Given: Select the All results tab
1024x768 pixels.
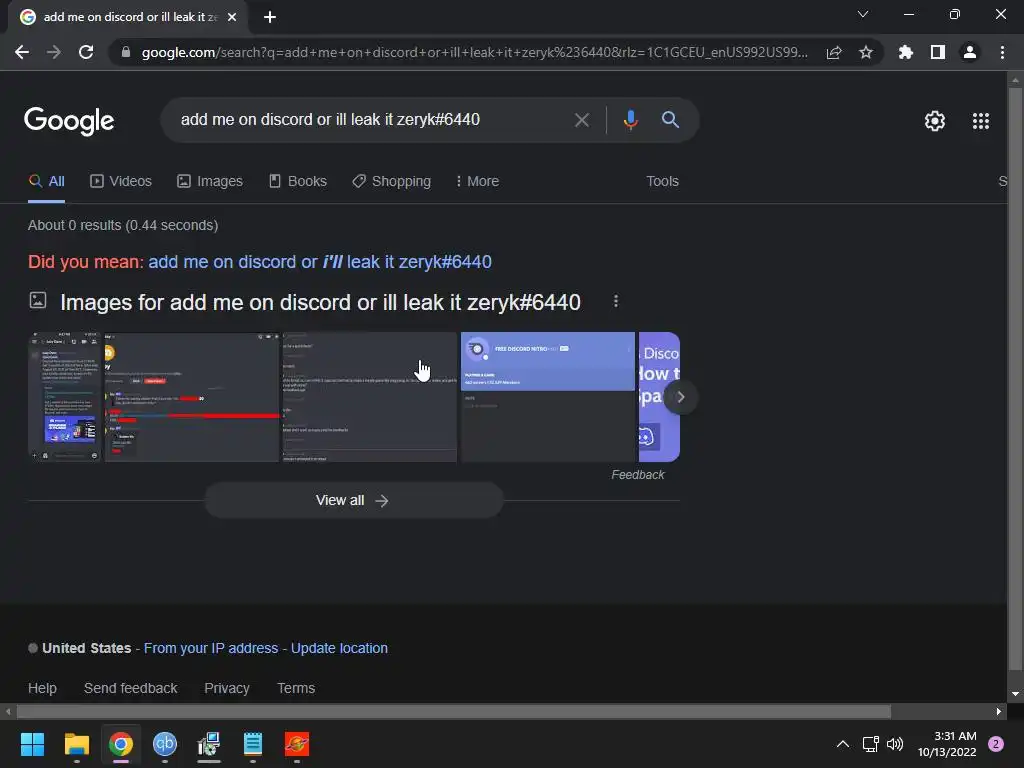Looking at the screenshot, I should [46, 182].
